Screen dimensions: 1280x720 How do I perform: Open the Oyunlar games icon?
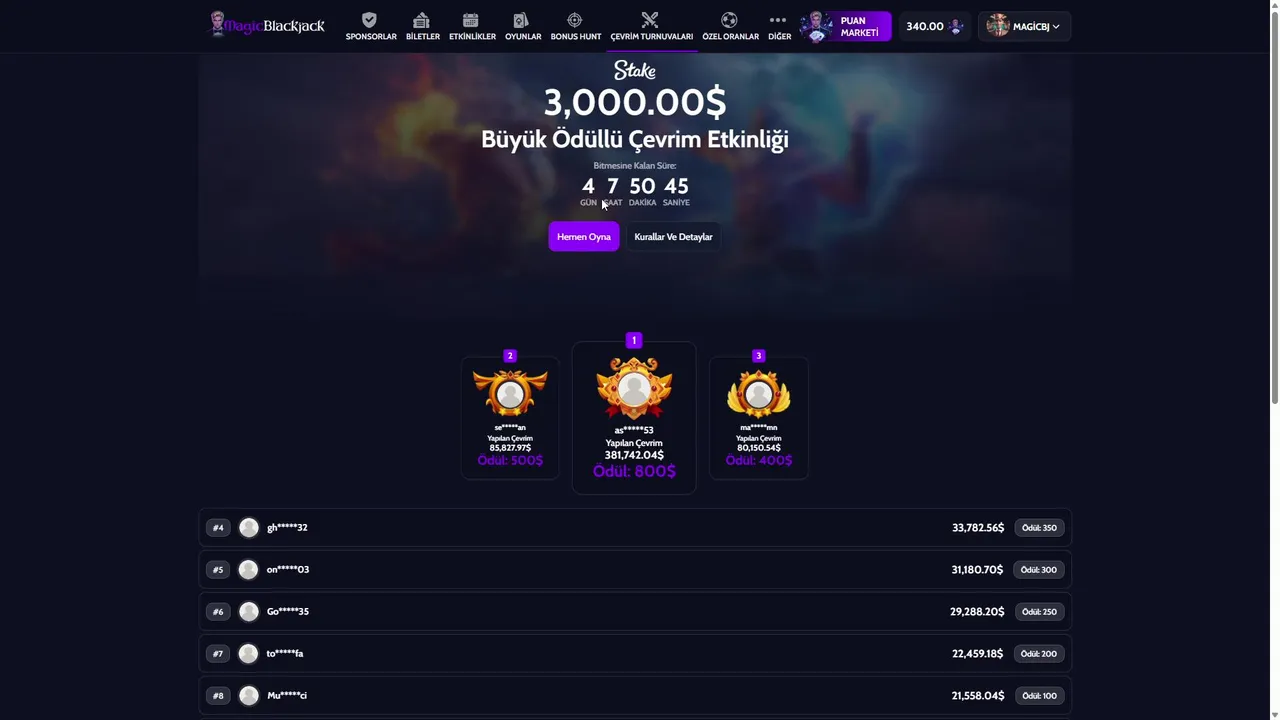521,20
